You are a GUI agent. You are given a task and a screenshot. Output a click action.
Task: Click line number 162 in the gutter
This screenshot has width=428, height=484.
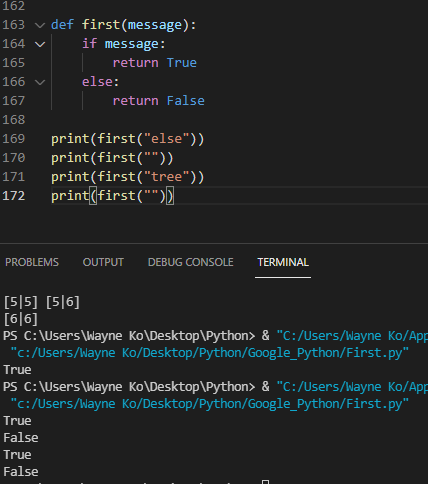14,6
